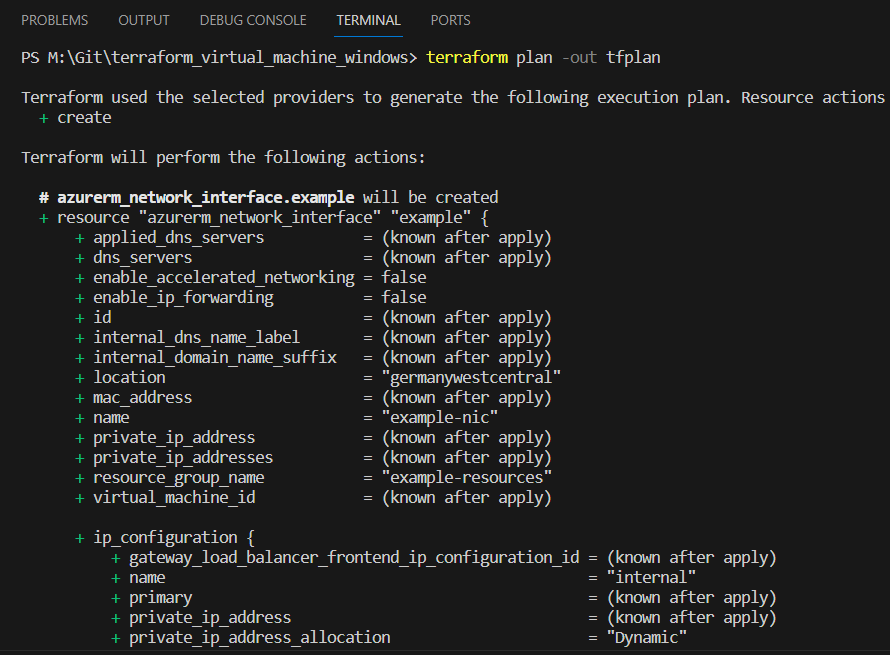Click the '"germanywestcentral"' location value
This screenshot has height=655, width=890.
click(x=471, y=377)
